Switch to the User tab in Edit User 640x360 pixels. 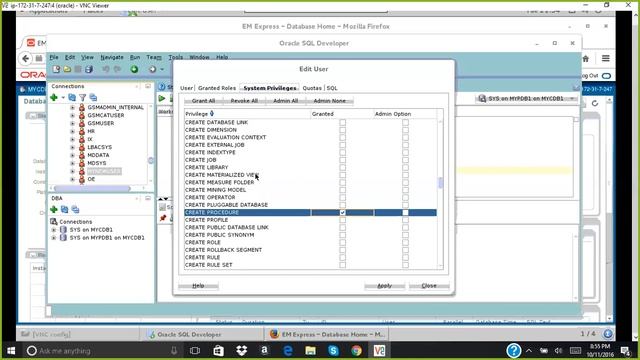click(x=186, y=88)
